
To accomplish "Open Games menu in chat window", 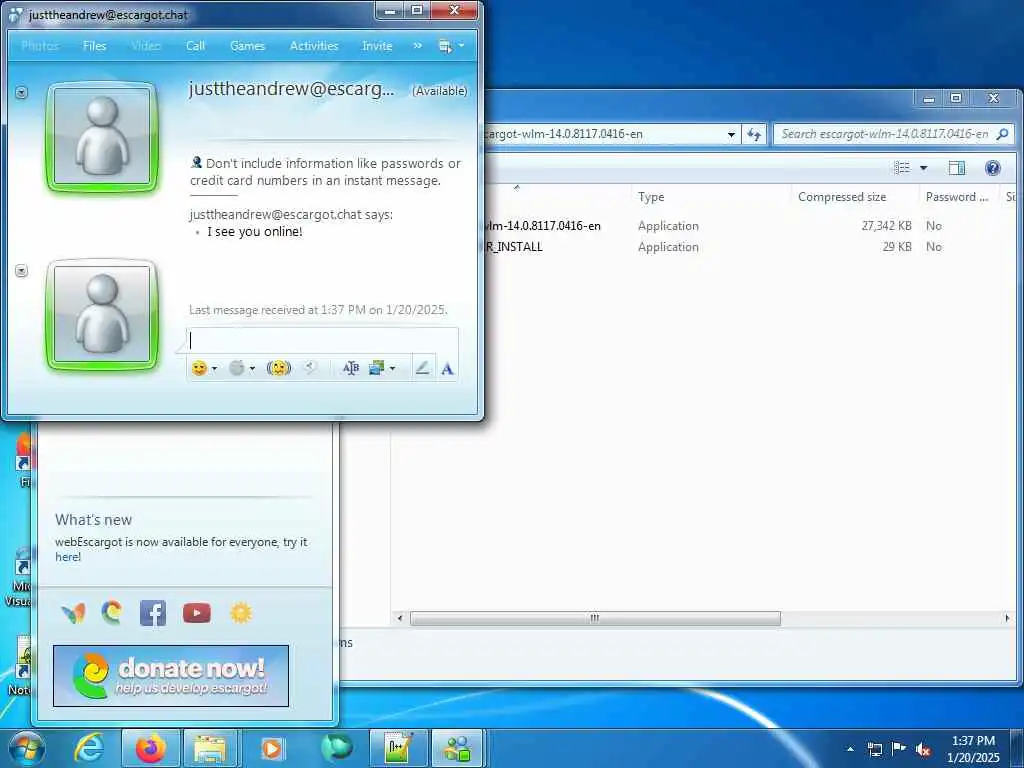I will tap(248, 46).
